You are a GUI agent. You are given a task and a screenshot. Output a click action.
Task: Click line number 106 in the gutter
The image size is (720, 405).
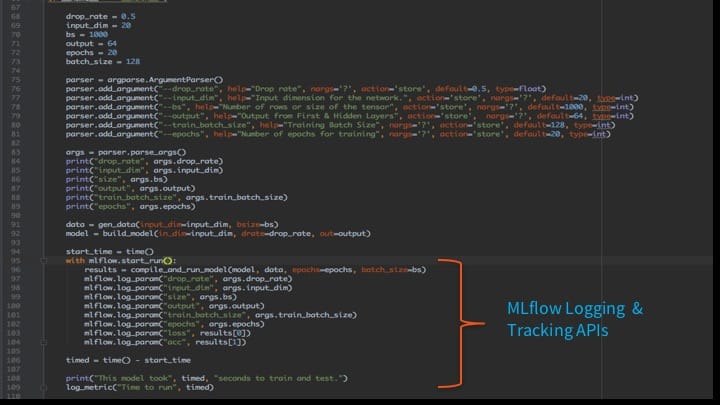click(14, 360)
